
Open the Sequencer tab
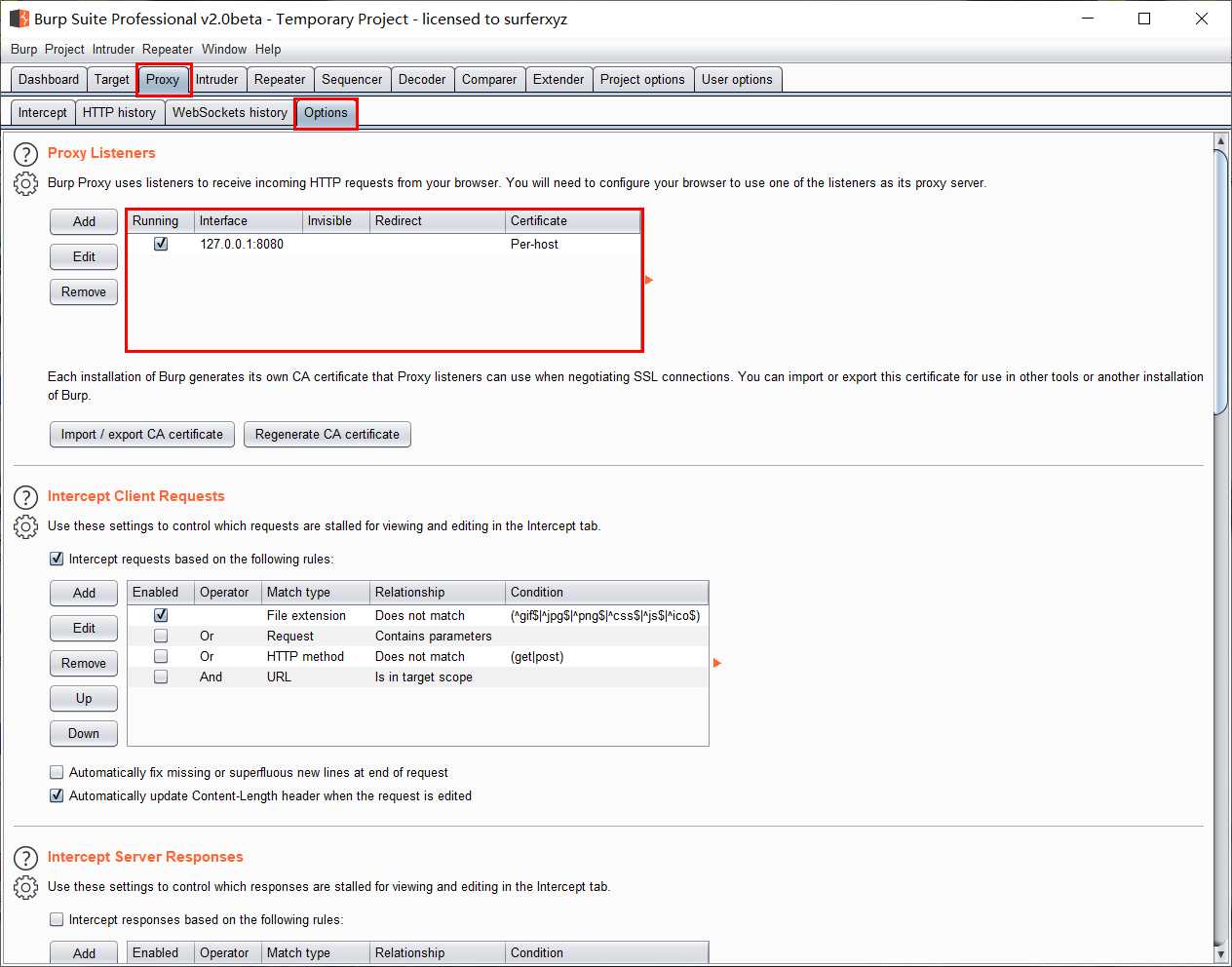point(352,80)
